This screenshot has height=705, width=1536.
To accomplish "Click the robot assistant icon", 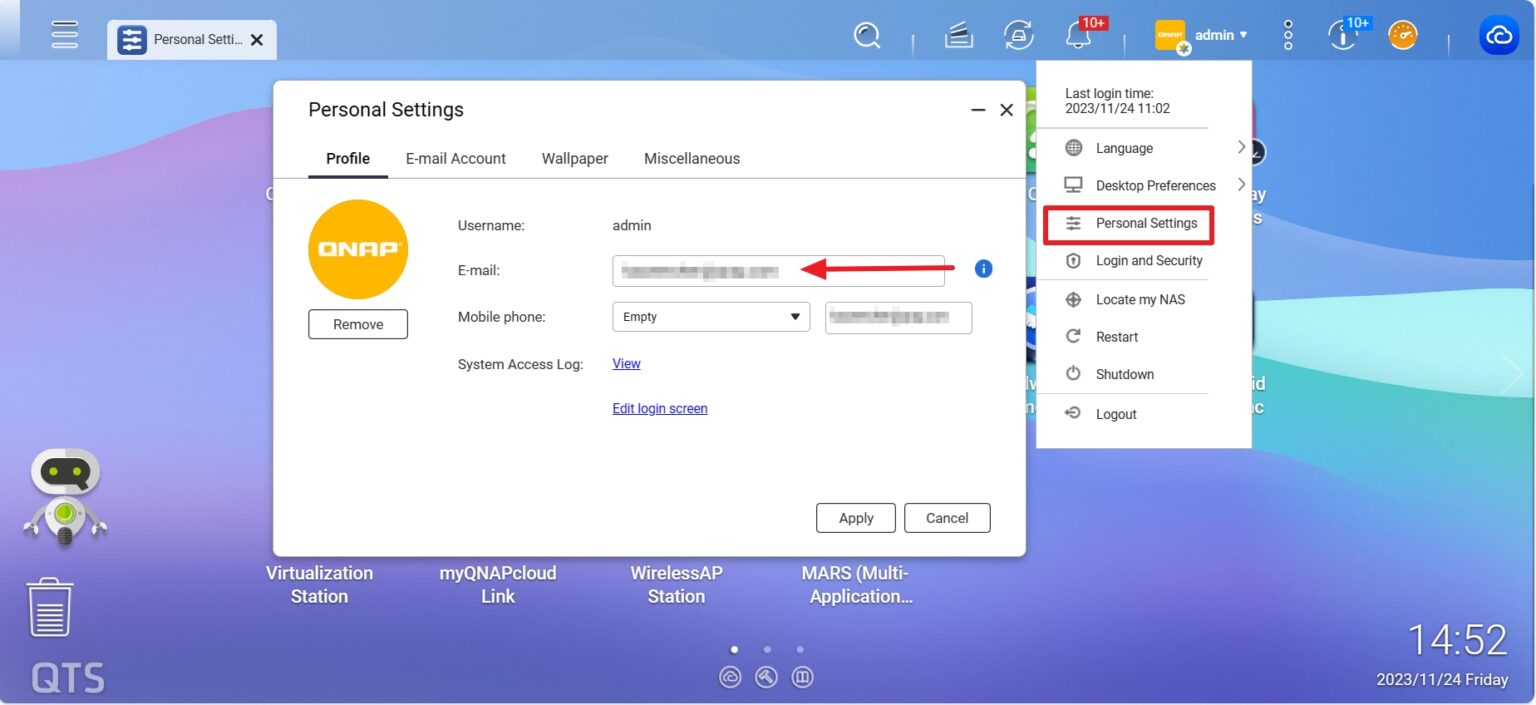I will coord(65,496).
